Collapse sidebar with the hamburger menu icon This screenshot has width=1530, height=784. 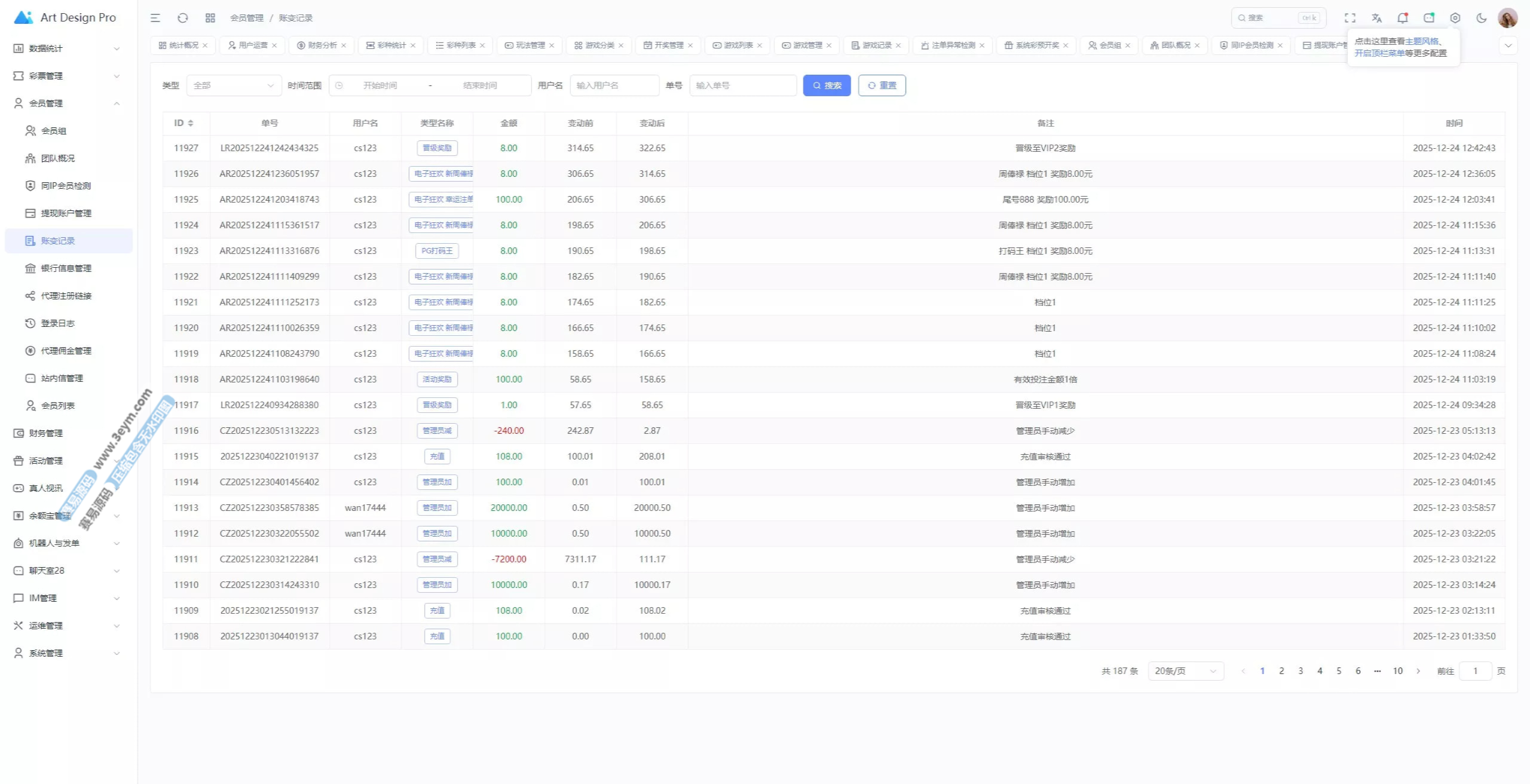[155, 18]
